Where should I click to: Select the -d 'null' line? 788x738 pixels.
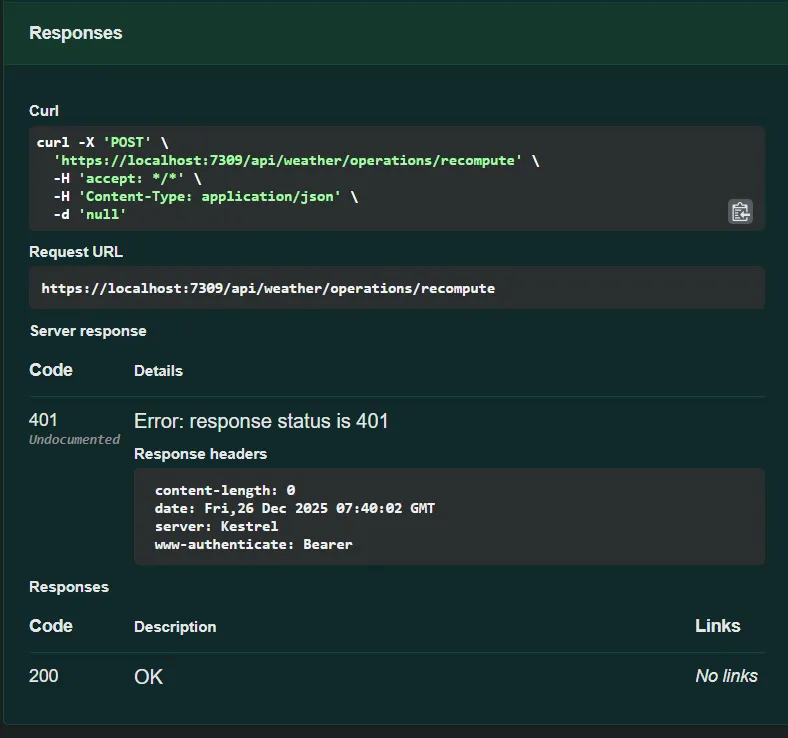(90, 215)
